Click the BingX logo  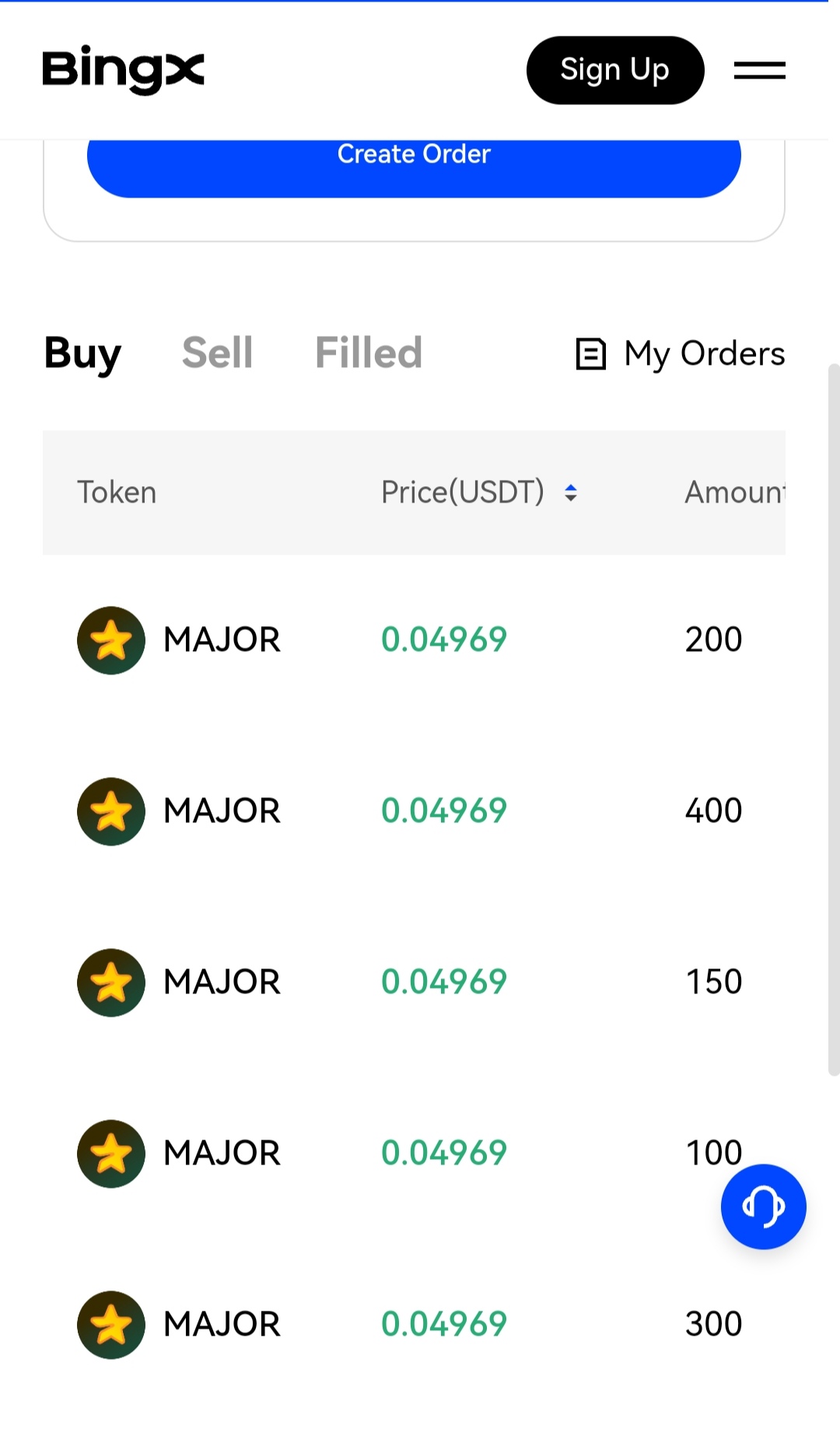coord(123,70)
